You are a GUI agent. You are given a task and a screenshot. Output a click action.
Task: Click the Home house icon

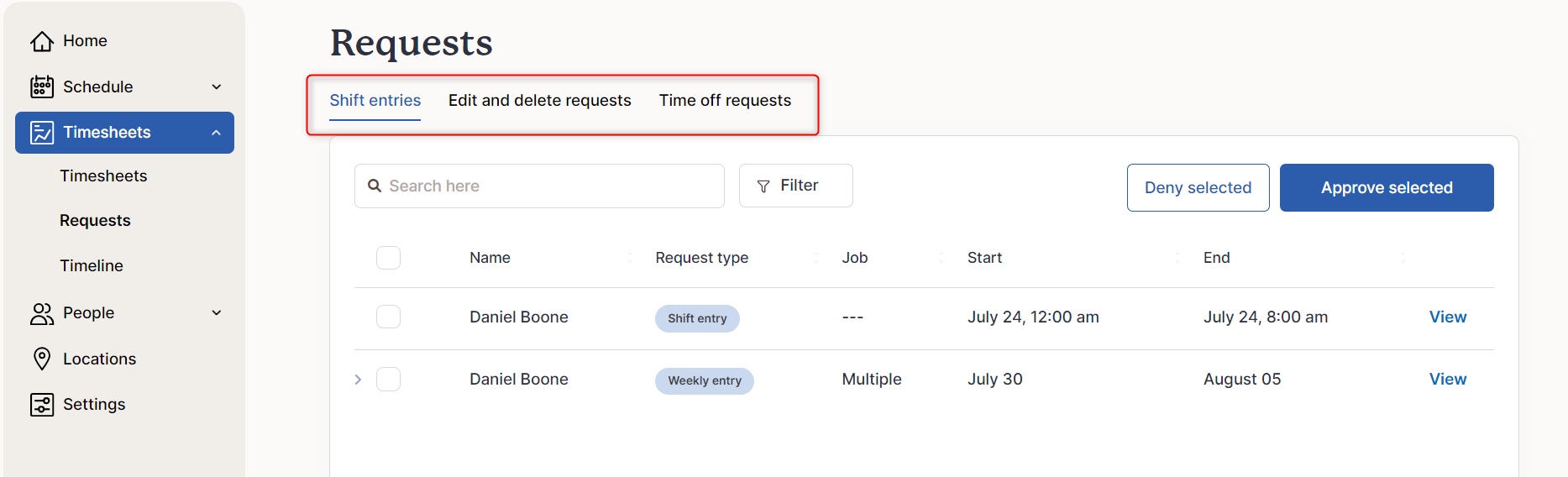point(42,41)
